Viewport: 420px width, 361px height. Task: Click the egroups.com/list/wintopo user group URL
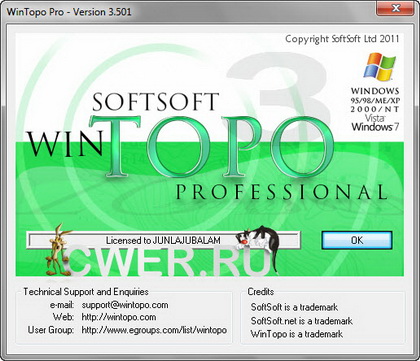click(154, 330)
